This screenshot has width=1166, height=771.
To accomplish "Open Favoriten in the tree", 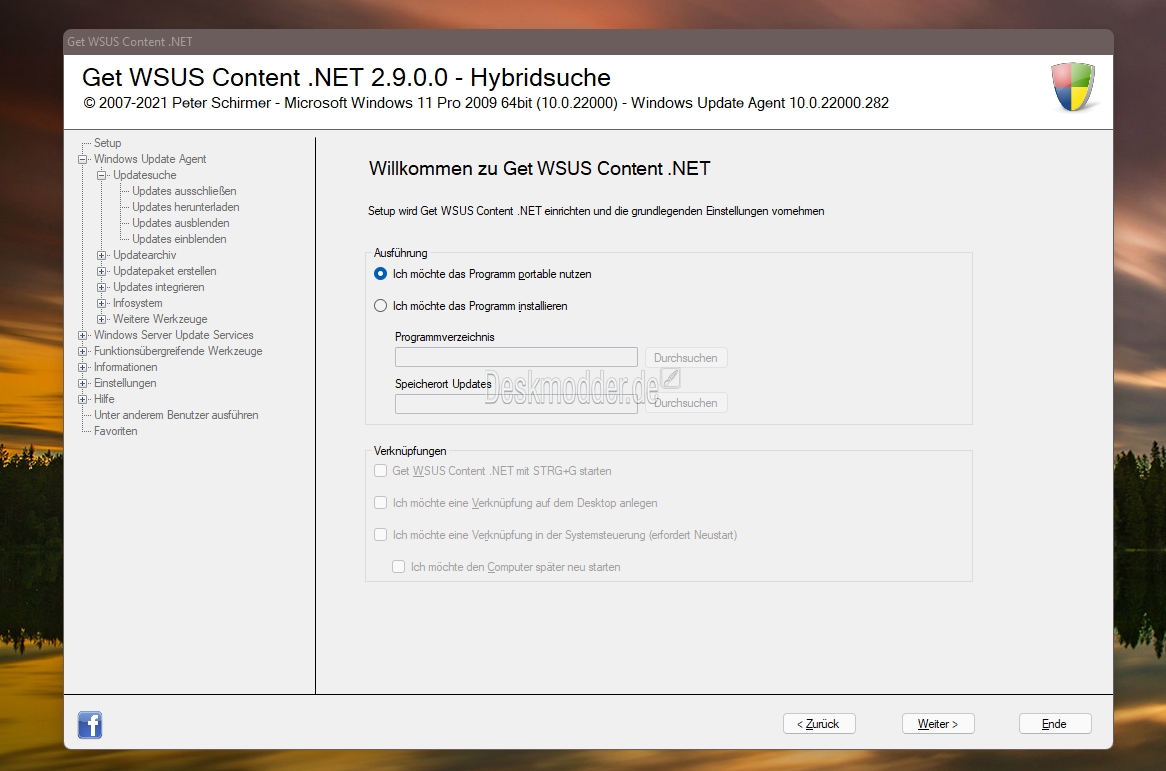I will (x=115, y=431).
